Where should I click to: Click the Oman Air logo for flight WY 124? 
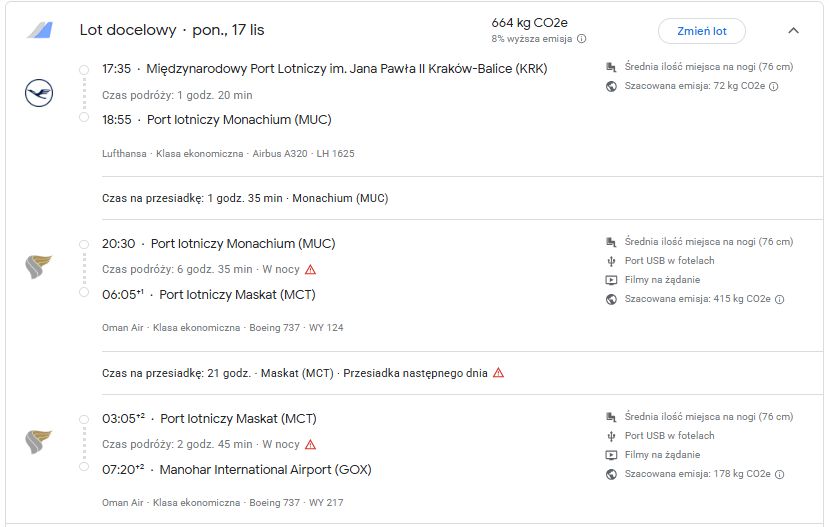coord(39,266)
